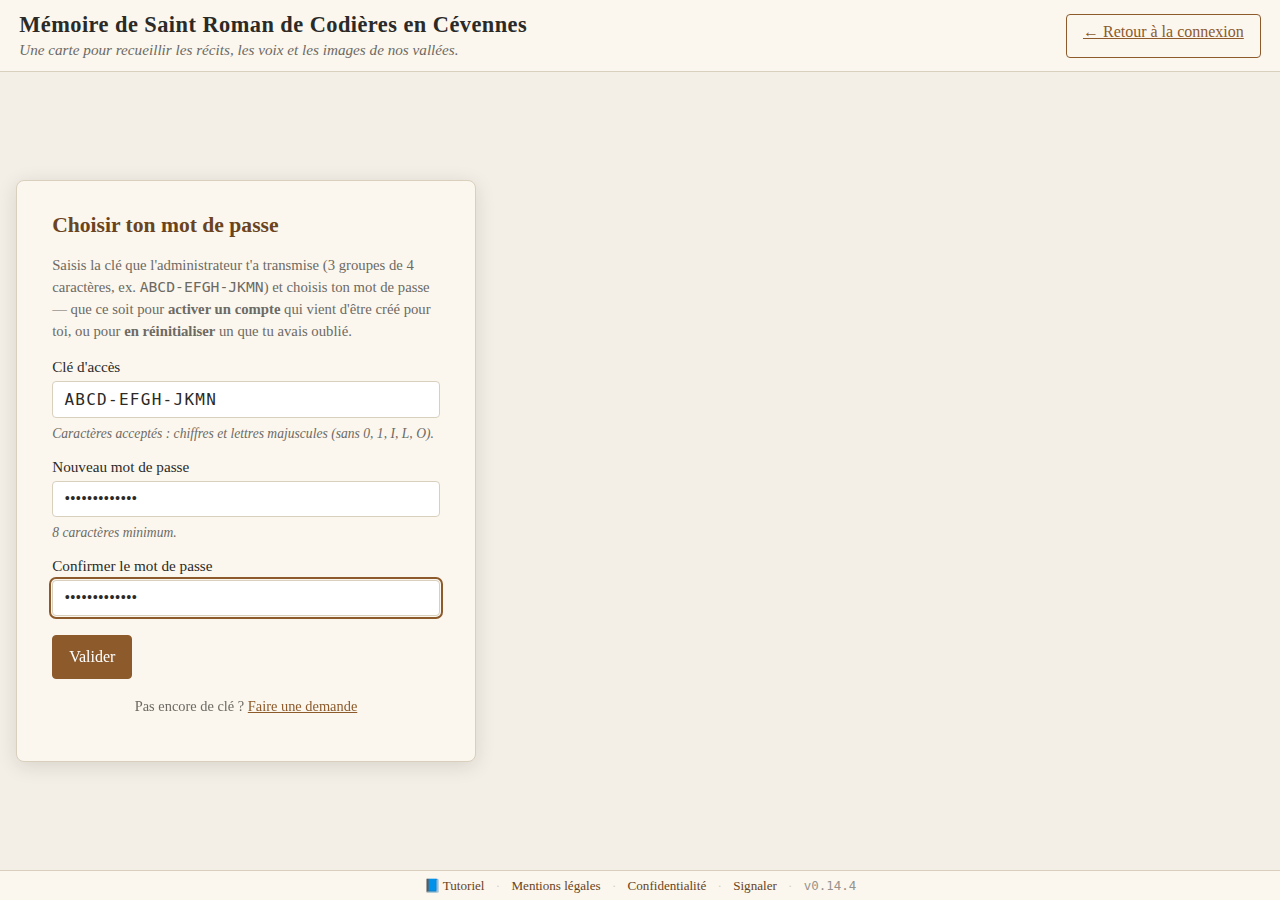Click inside the Clé d'accès input
The width and height of the screenshot is (1280, 900).
click(245, 399)
